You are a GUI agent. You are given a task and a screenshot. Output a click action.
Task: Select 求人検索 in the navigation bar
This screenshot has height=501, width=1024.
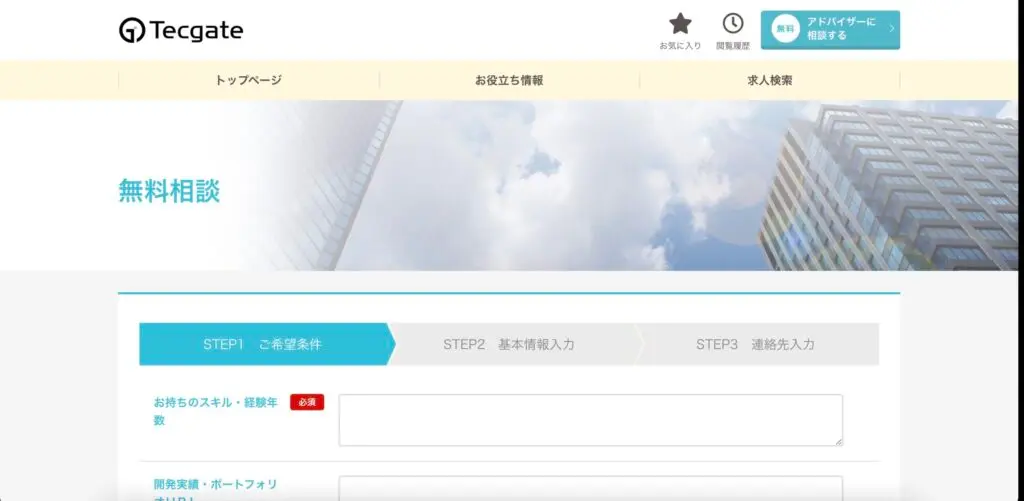tap(769, 80)
